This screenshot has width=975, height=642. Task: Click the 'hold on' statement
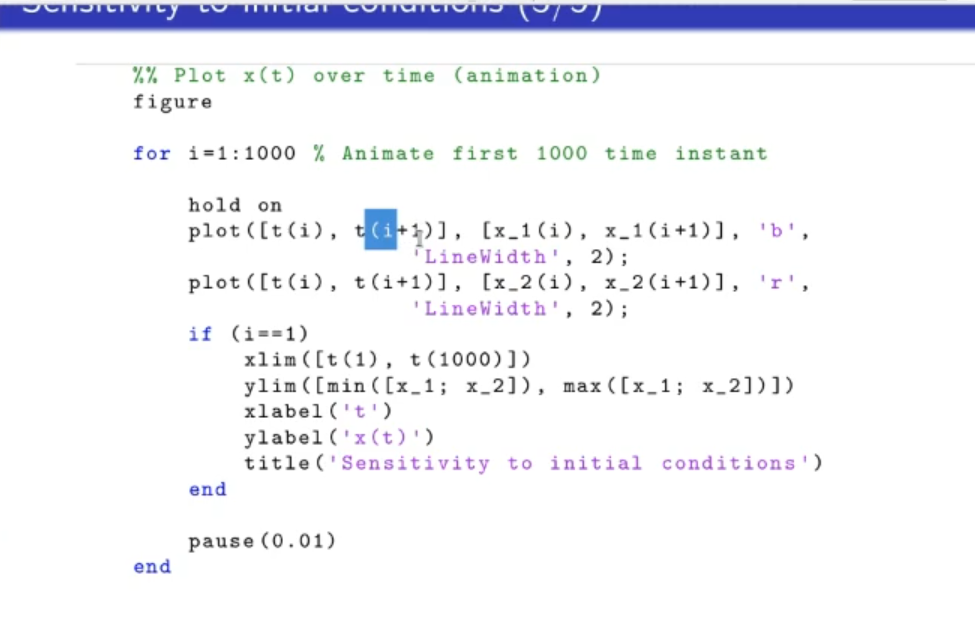pos(235,205)
